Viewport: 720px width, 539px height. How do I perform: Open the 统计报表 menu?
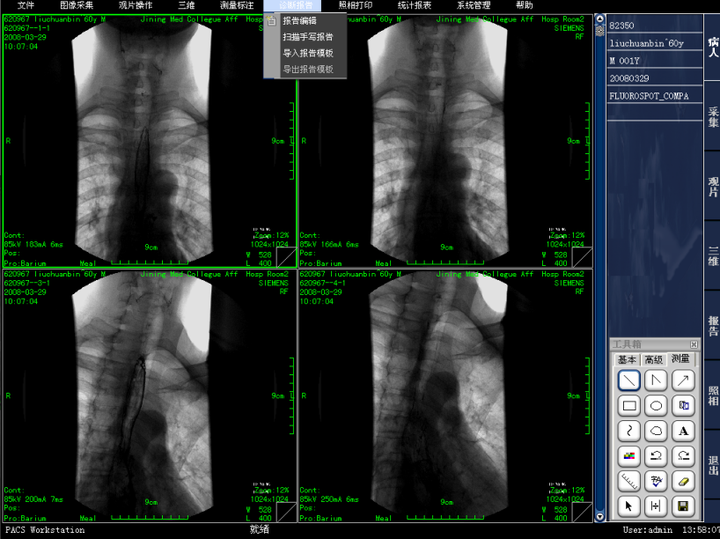(414, 6)
